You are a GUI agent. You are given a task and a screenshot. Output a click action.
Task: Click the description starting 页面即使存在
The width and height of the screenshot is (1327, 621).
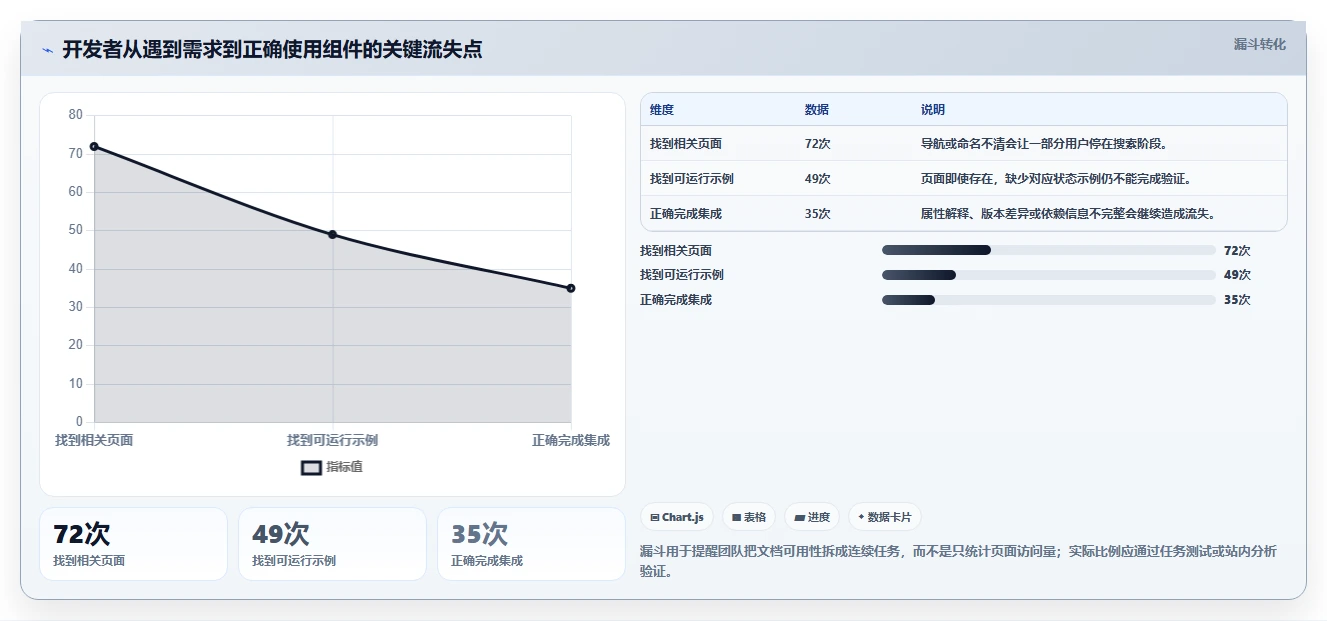tap(1056, 179)
